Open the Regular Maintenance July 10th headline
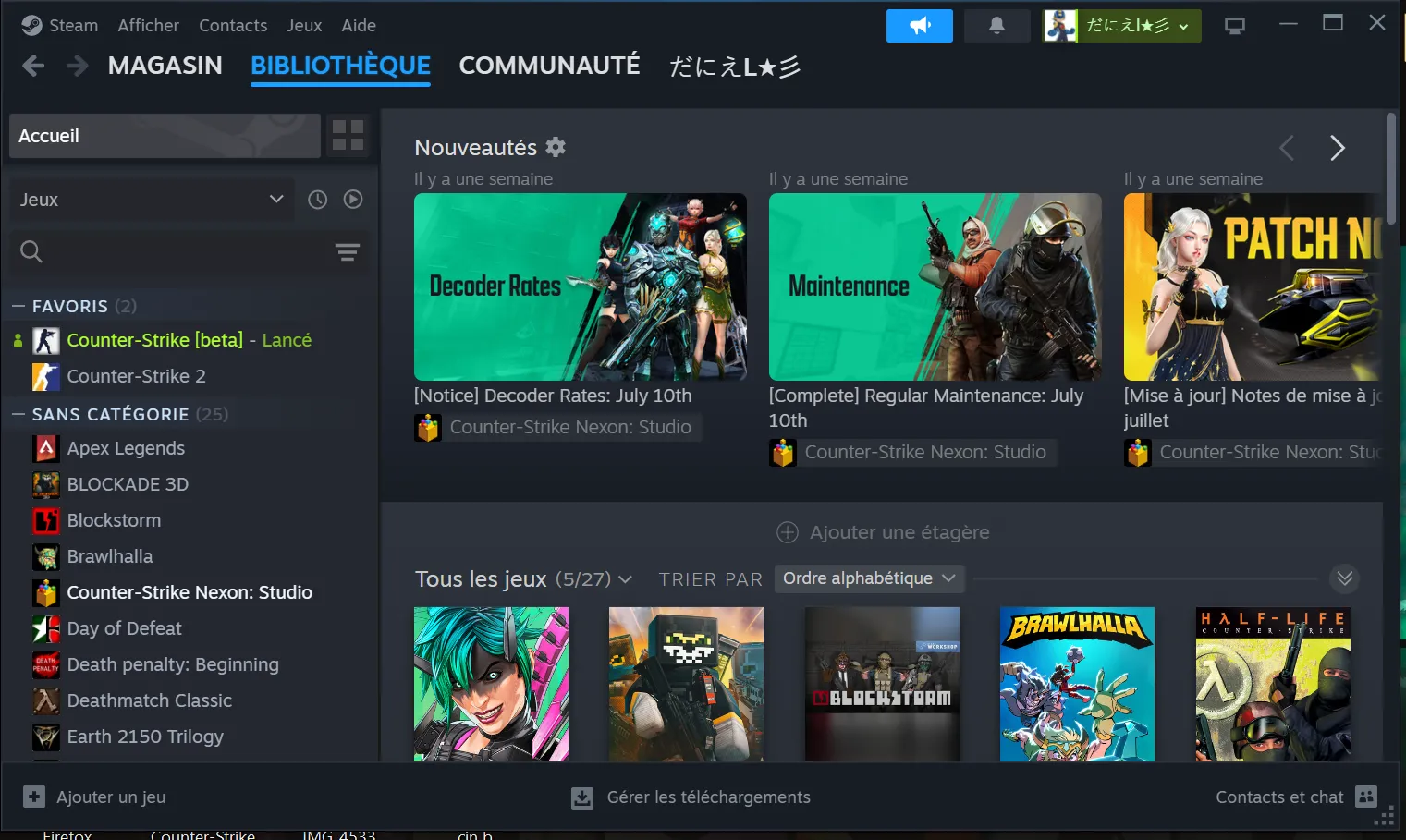This screenshot has height=840, width=1406. [x=926, y=408]
